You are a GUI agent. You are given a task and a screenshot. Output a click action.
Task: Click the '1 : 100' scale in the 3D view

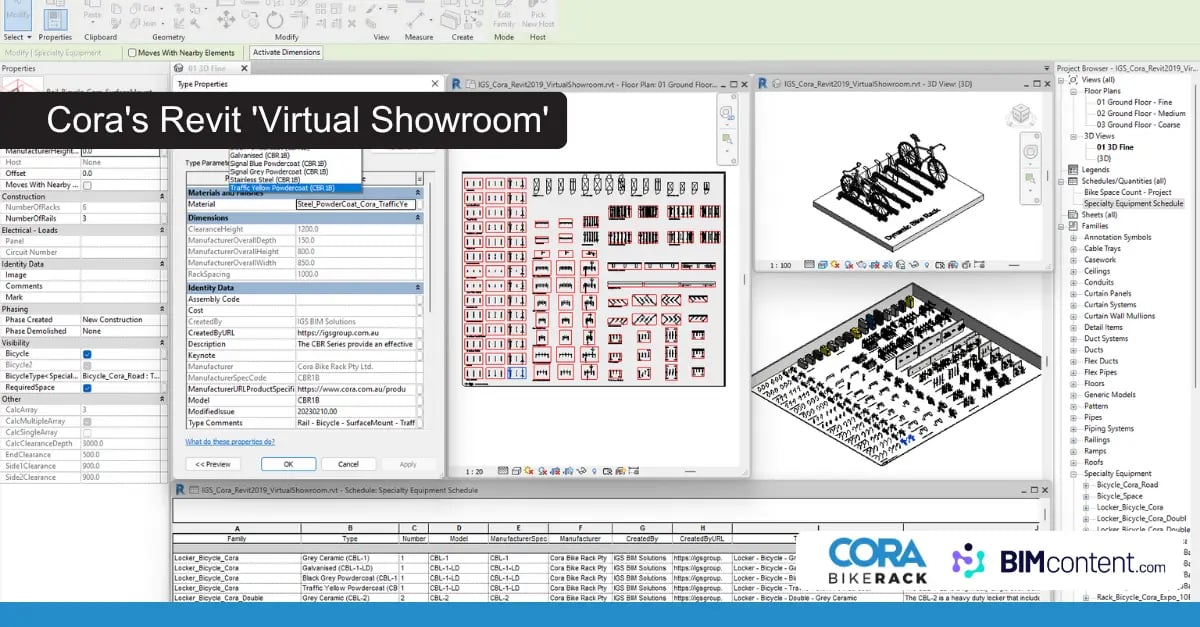point(781,266)
